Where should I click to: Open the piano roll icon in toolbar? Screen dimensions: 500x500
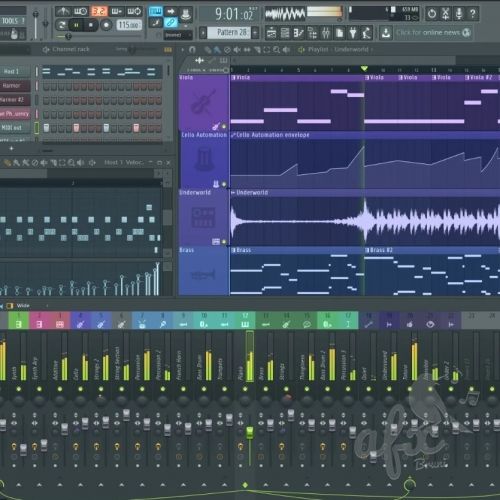coord(299,33)
